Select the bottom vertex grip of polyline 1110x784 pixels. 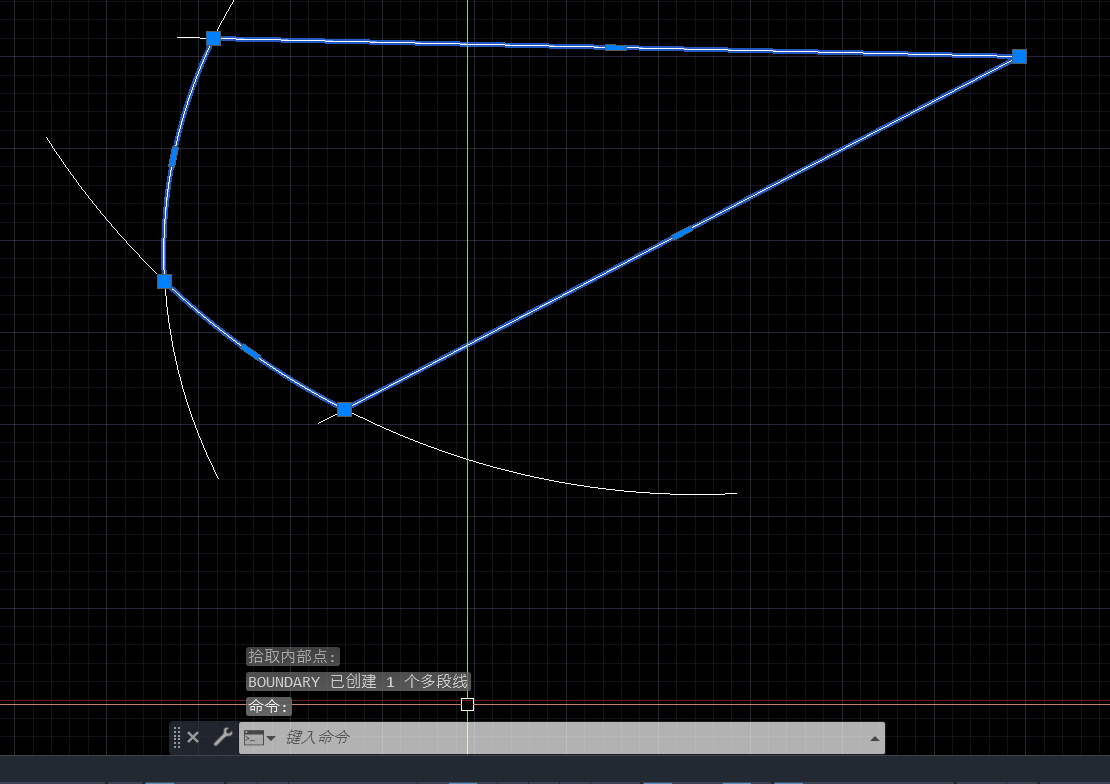pos(344,409)
